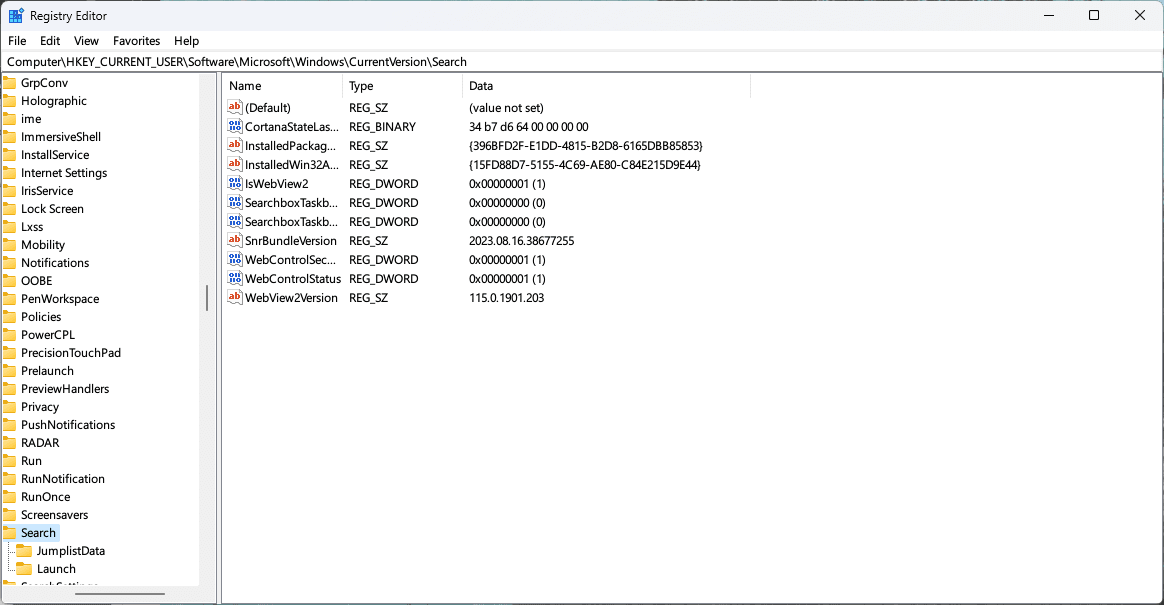Click the 34 b7 d6 64 binary data
This screenshot has height=605, width=1164.
[529, 127]
